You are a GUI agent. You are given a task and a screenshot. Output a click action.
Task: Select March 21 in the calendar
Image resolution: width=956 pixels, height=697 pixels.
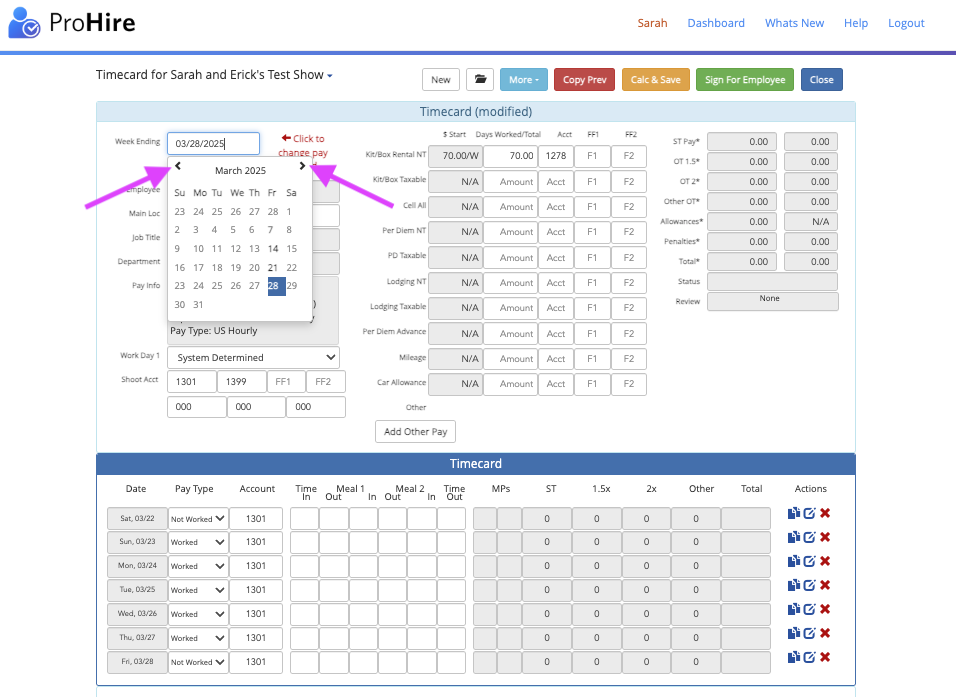pos(273,267)
